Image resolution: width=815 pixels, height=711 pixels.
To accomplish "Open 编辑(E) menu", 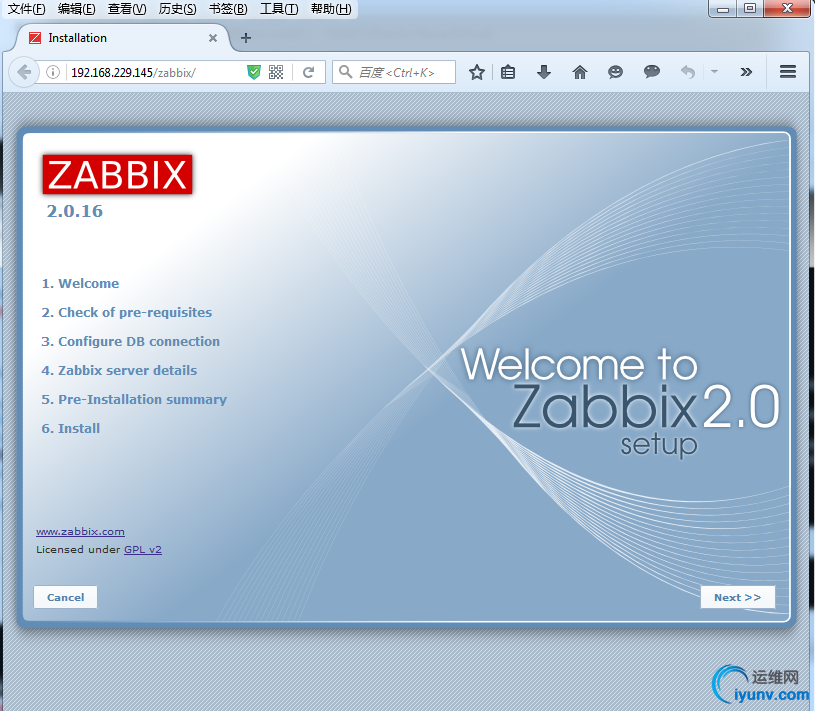I will pyautogui.click(x=76, y=9).
